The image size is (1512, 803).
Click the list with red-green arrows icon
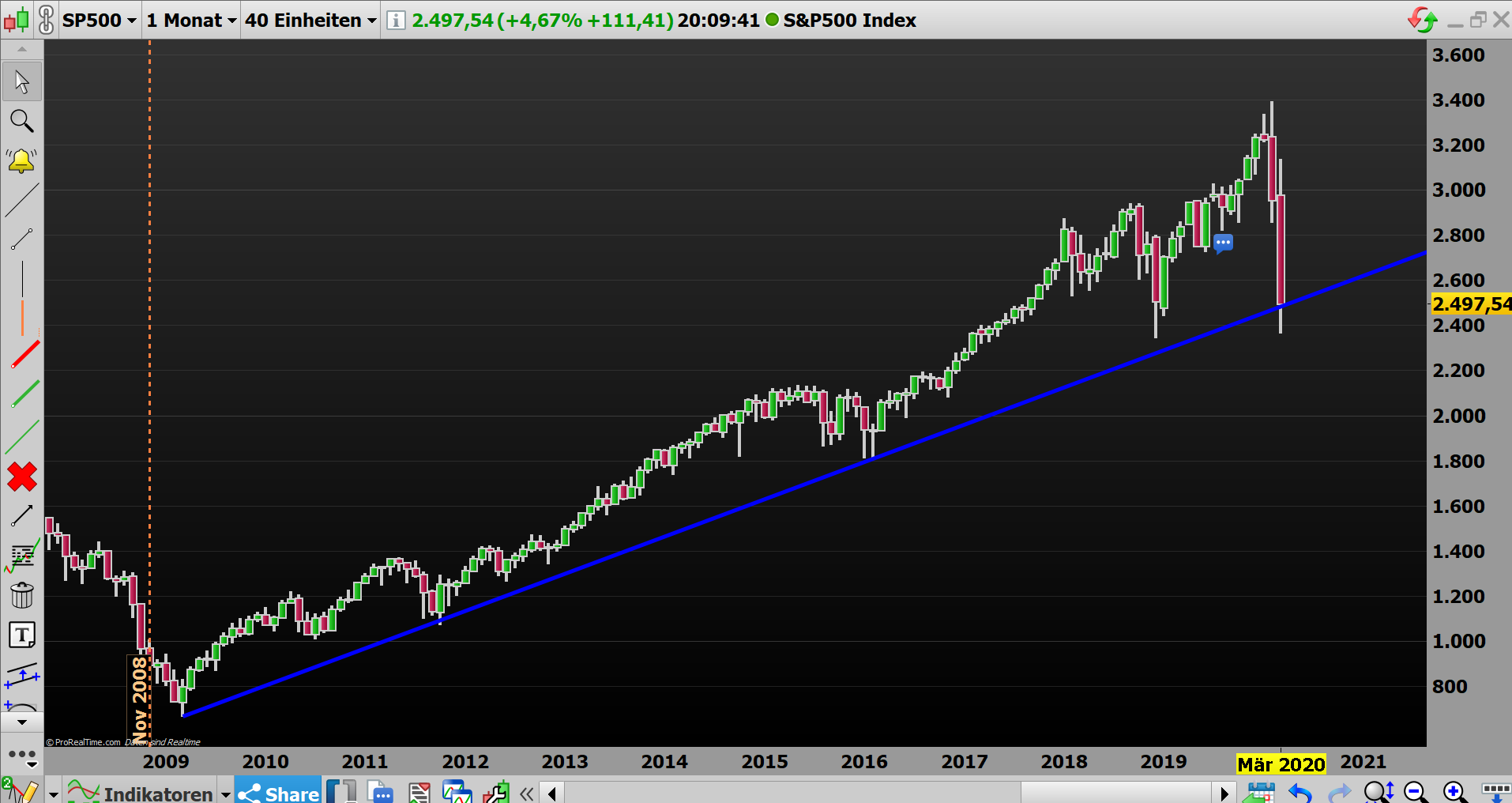click(419, 792)
